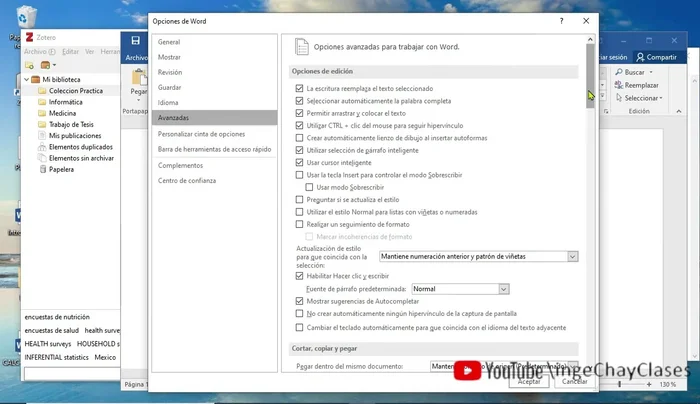The image size is (700, 404).
Task: Click the Zotero new collection icon
Action: [29, 64]
